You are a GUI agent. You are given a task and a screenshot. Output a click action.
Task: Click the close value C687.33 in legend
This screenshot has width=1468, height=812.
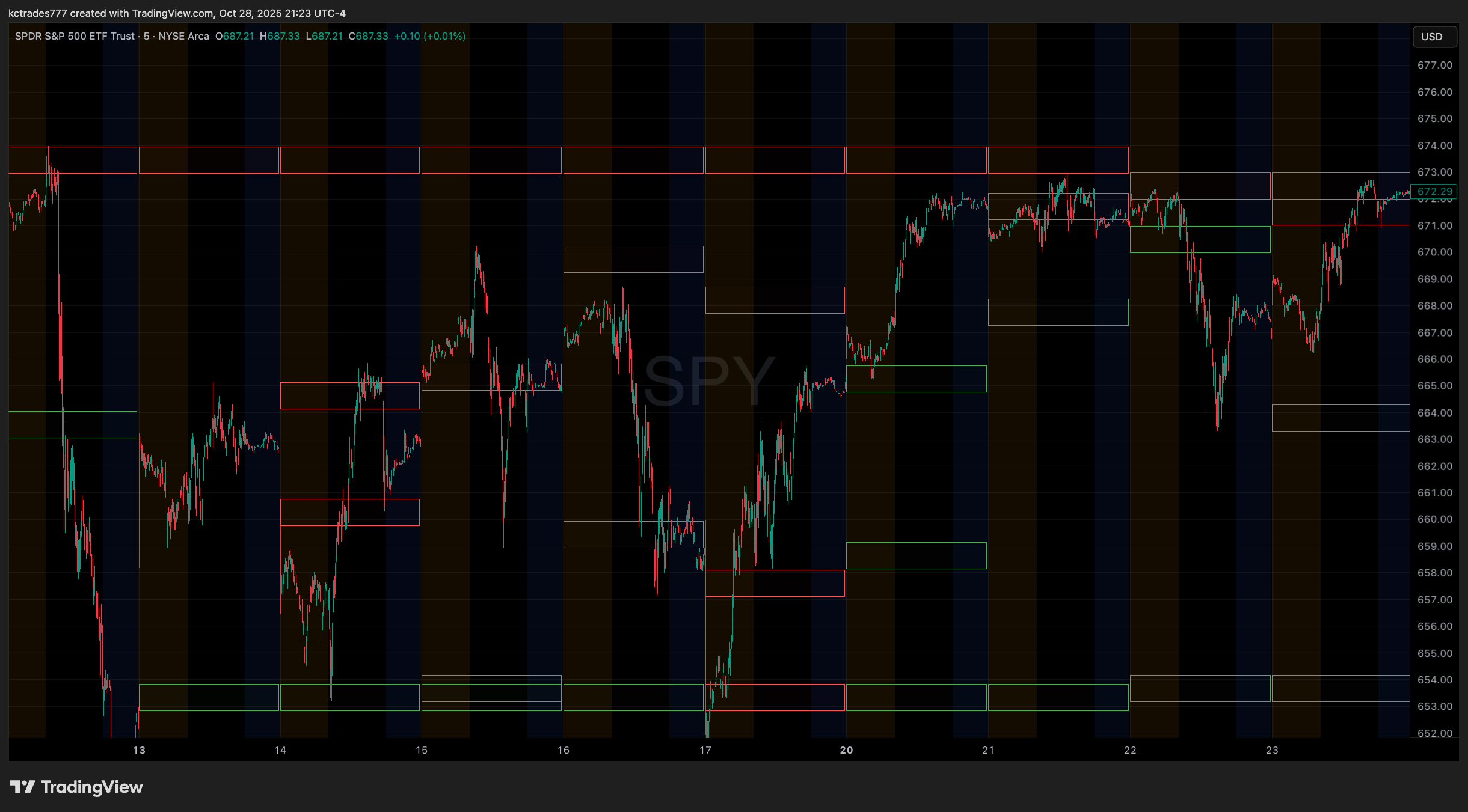[x=368, y=36]
